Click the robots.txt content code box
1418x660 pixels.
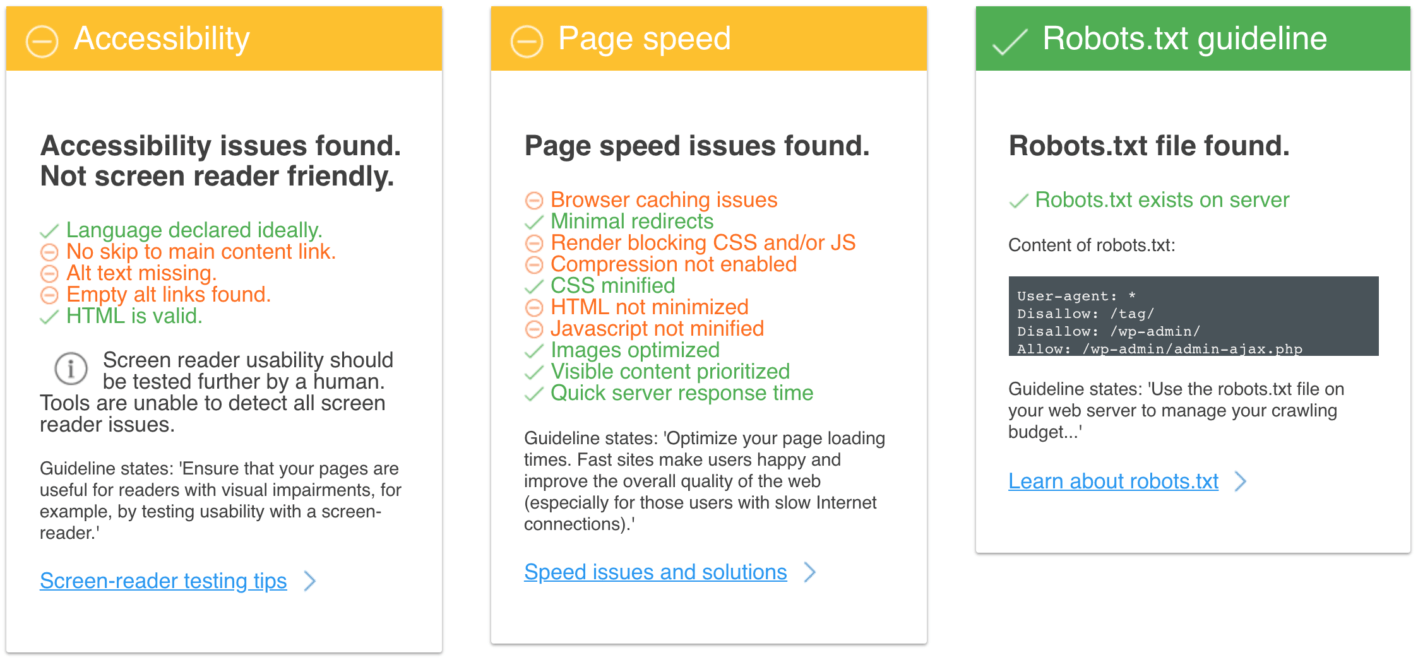1193,316
